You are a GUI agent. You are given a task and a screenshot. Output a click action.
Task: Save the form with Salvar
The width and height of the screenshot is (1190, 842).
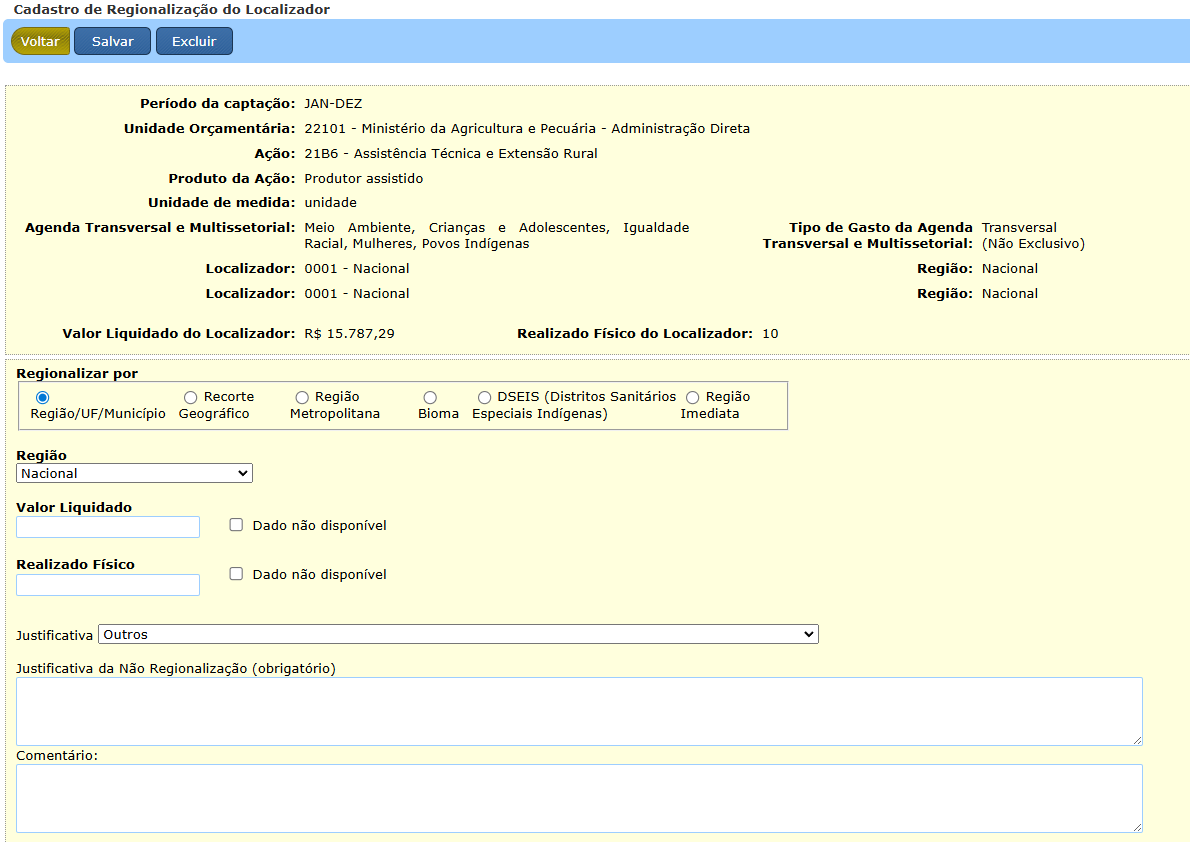click(x=112, y=41)
